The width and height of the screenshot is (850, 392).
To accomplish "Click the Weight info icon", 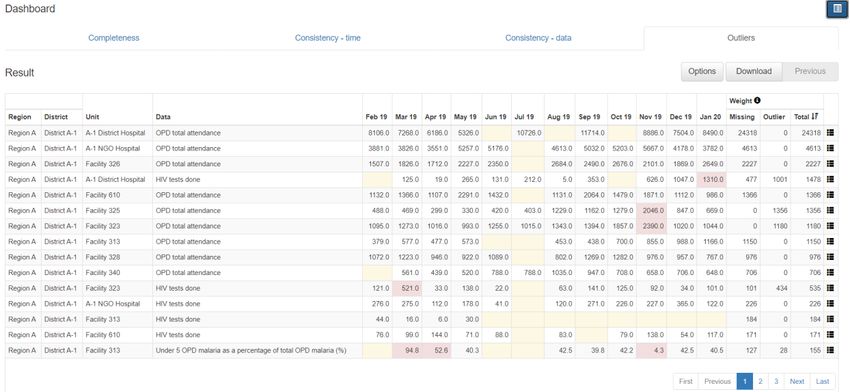I will [757, 100].
